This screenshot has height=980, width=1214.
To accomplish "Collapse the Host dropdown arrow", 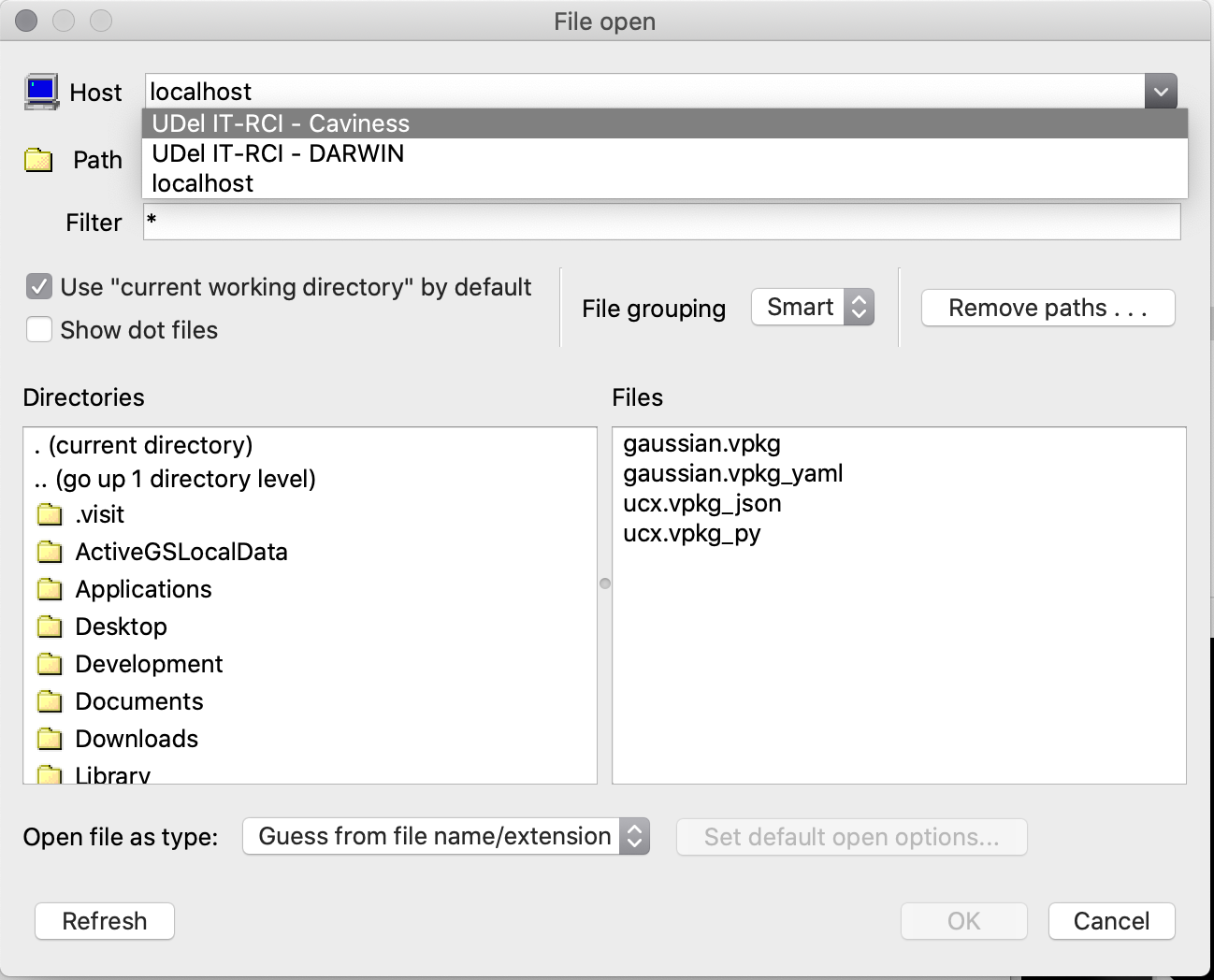I will pyautogui.click(x=1160, y=92).
